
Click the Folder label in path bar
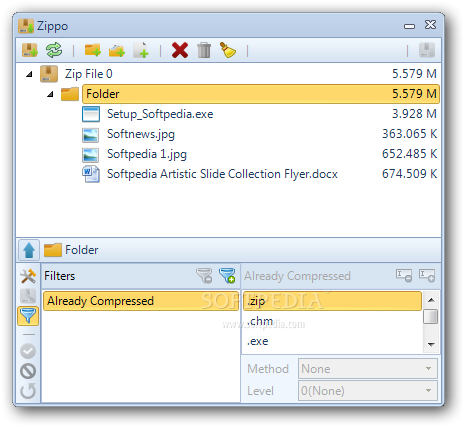click(x=82, y=250)
